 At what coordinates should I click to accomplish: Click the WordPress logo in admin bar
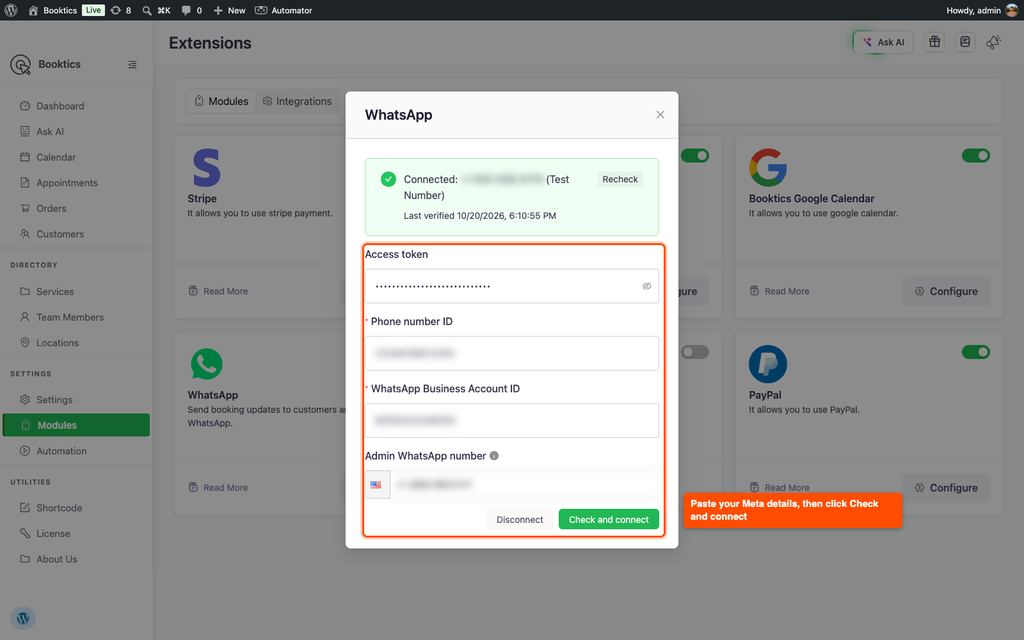click(10, 10)
